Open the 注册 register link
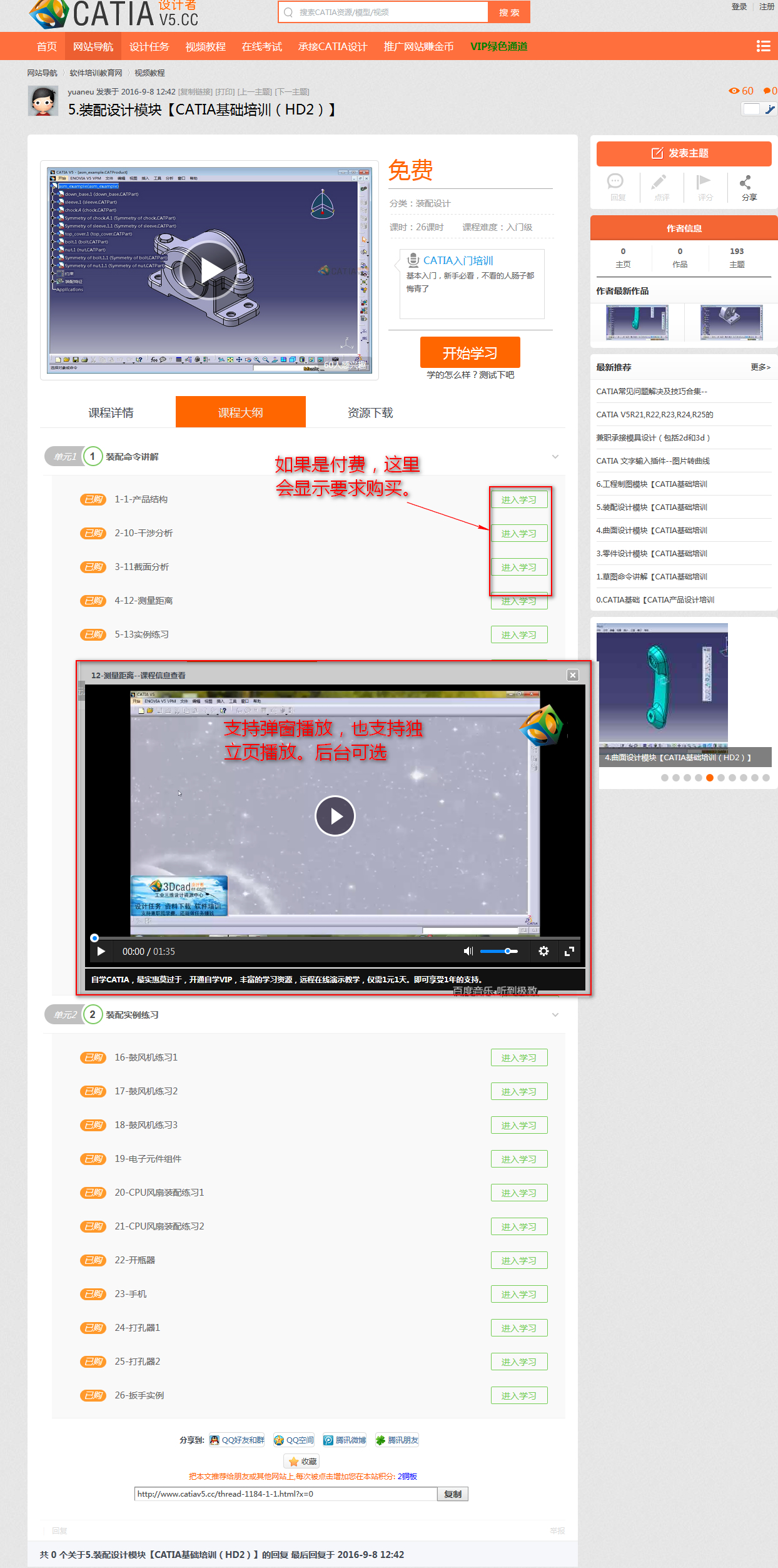This screenshot has width=778, height=1568. tap(767, 7)
